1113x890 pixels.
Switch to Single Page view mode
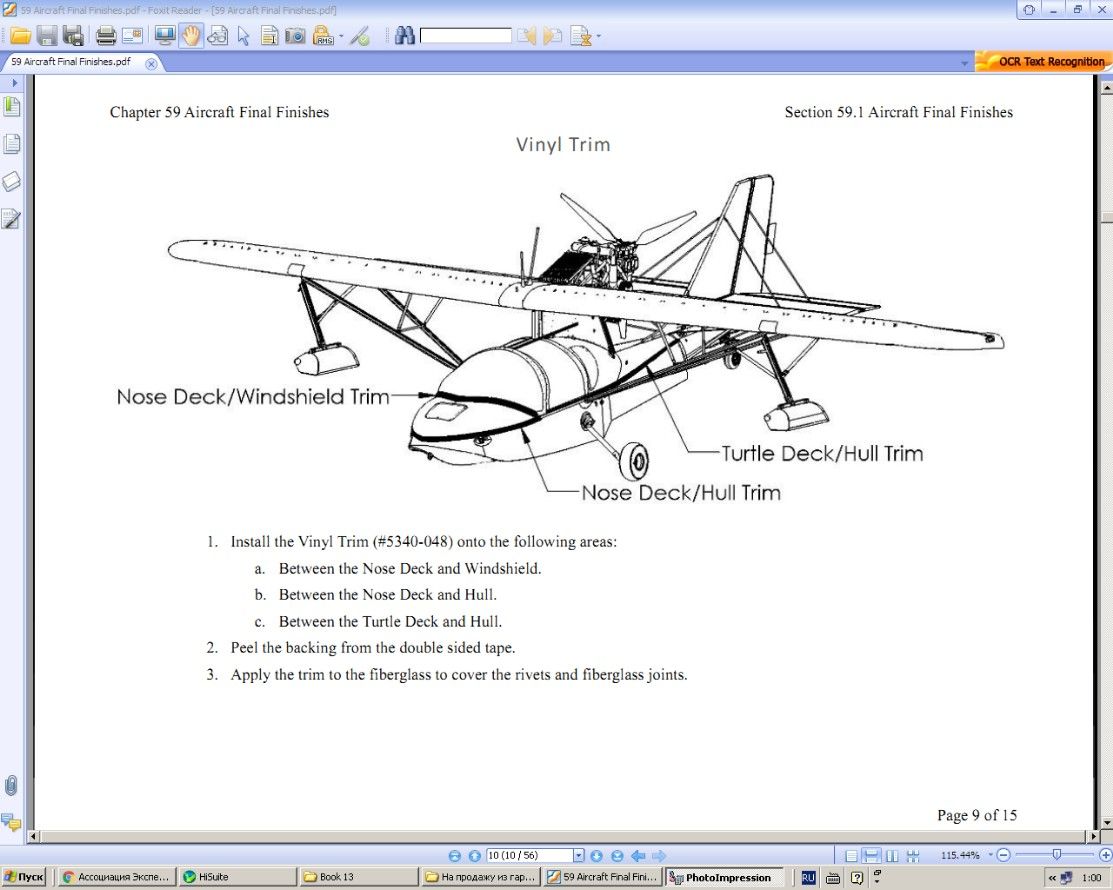pyautogui.click(x=852, y=856)
